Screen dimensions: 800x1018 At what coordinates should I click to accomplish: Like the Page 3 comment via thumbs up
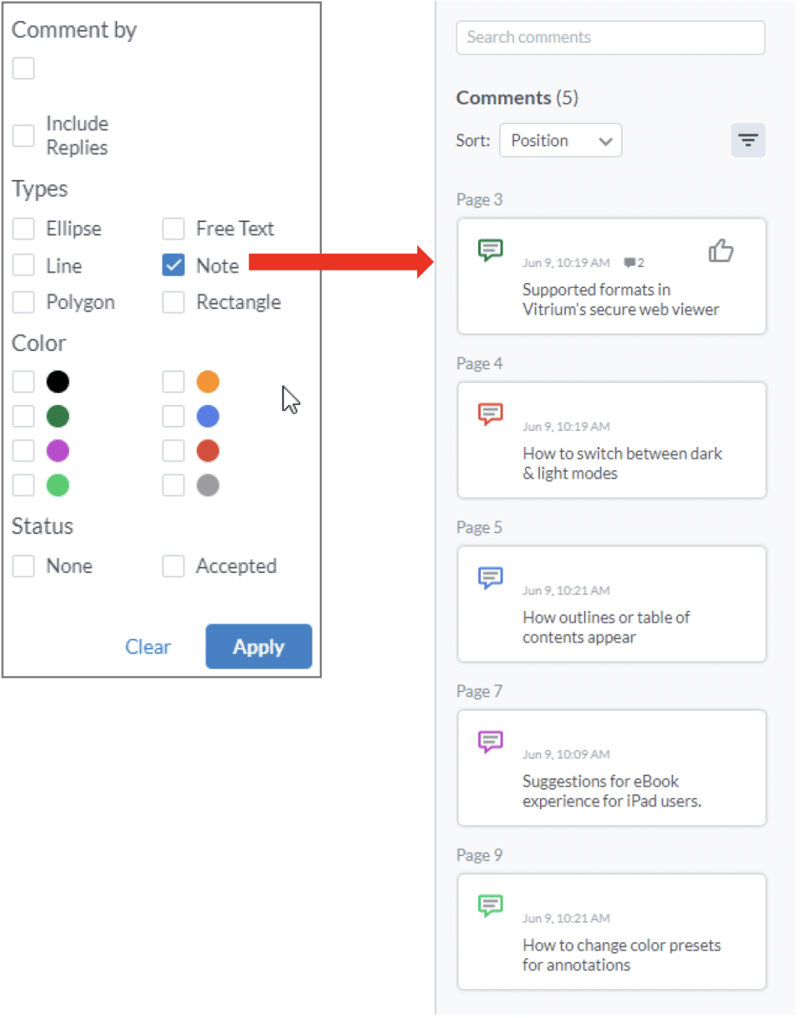click(x=721, y=252)
